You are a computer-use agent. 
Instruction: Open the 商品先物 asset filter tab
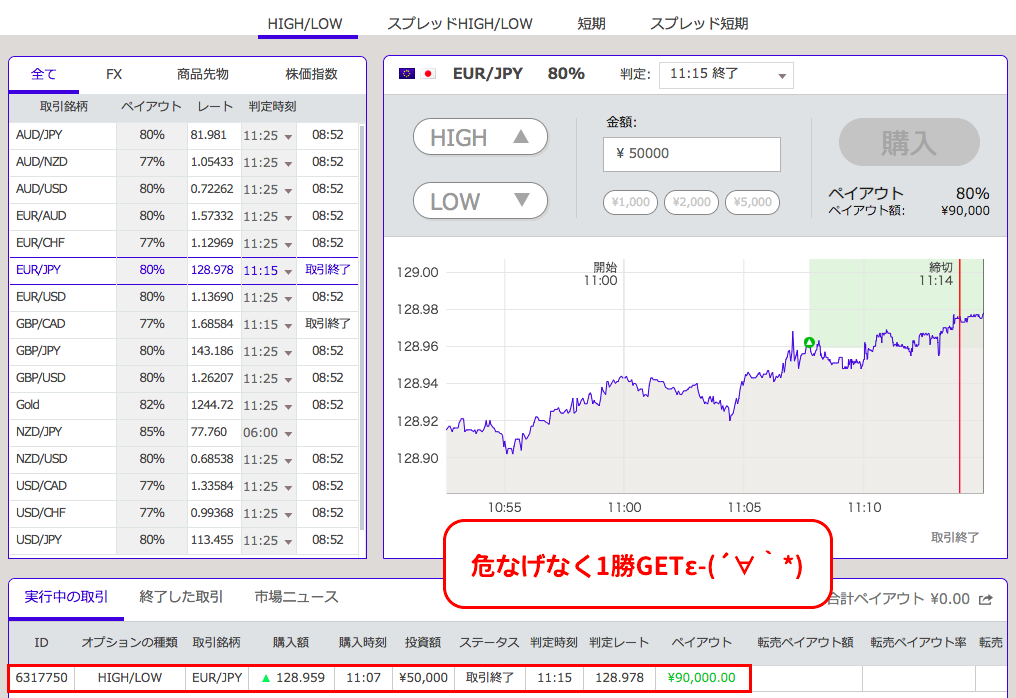click(203, 74)
